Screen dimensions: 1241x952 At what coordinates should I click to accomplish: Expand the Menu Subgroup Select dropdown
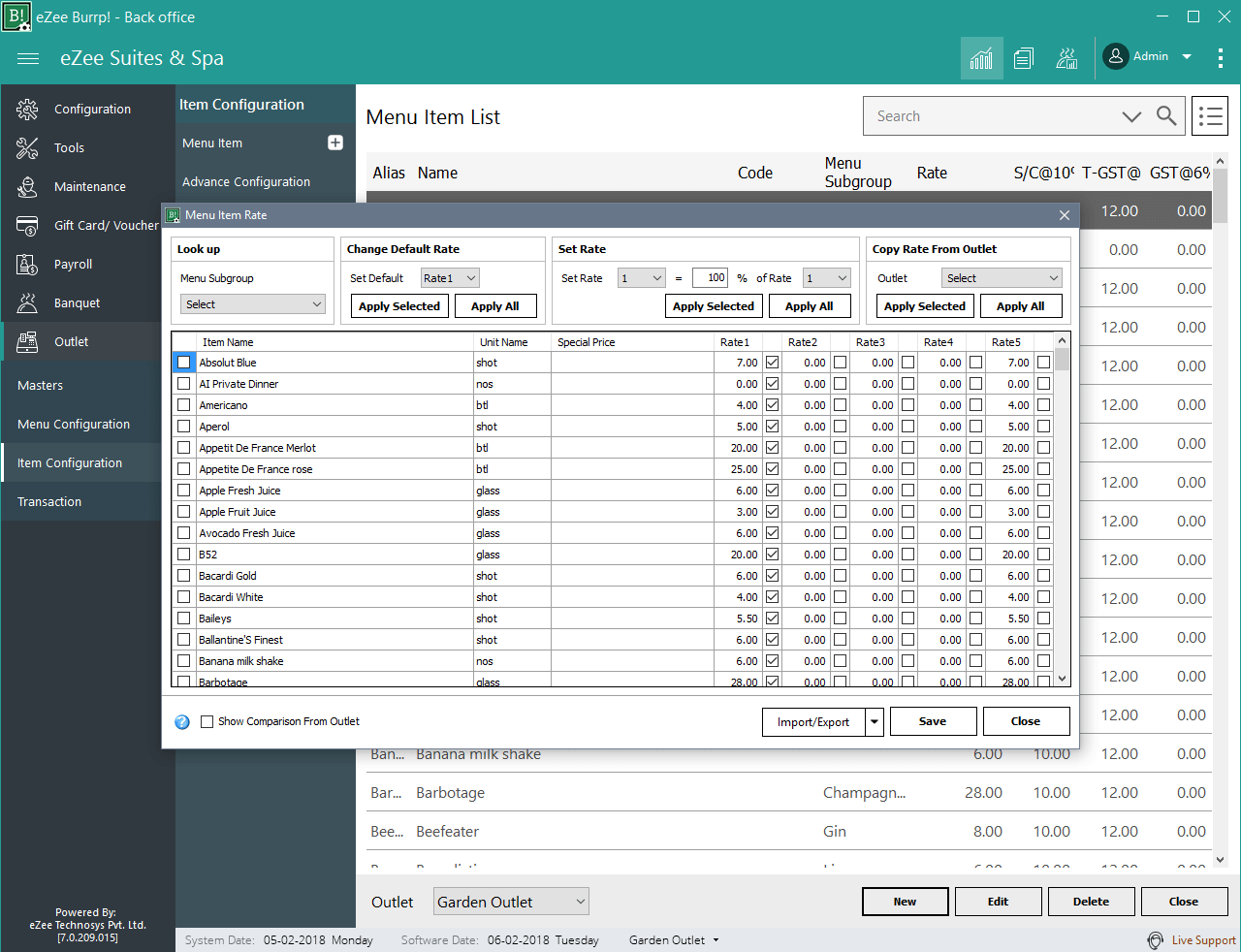point(252,304)
